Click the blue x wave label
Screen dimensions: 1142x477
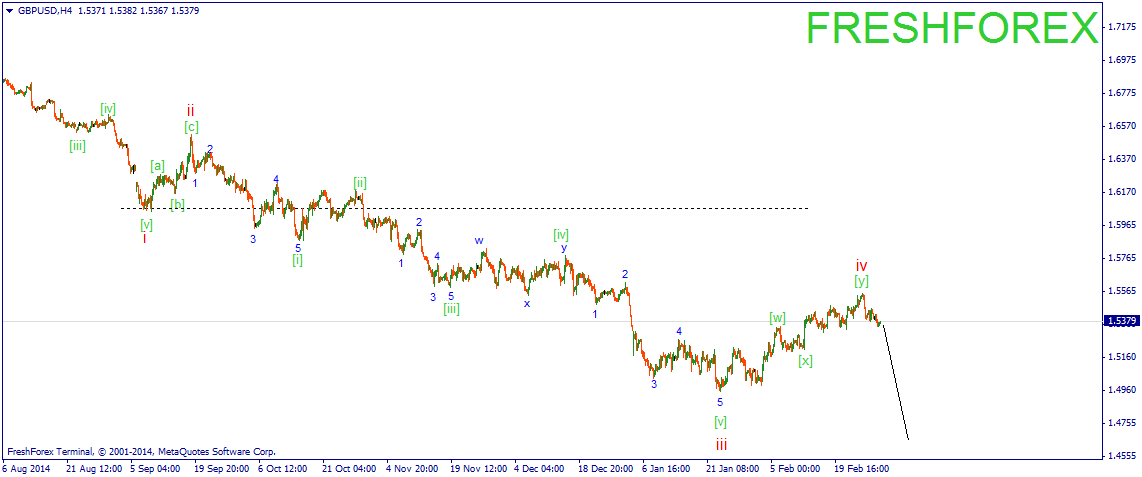[x=527, y=303]
